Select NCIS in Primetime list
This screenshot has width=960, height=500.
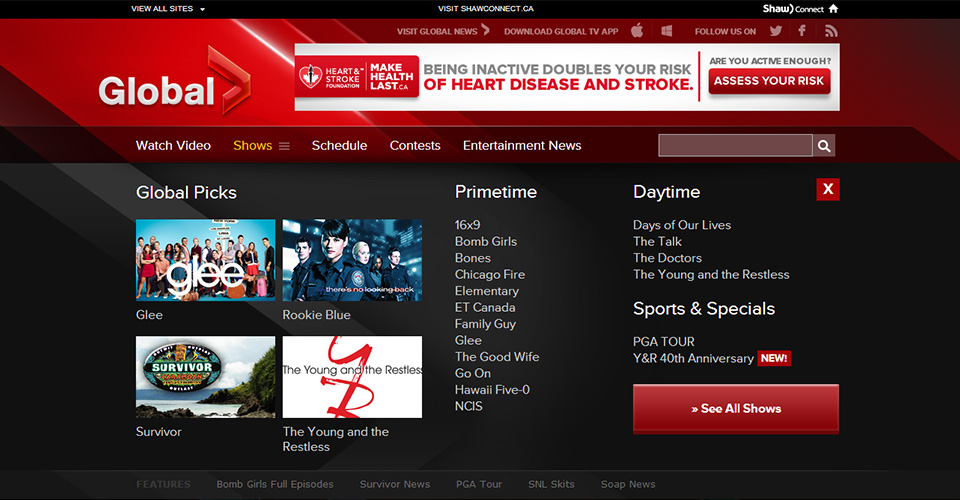[x=468, y=407]
